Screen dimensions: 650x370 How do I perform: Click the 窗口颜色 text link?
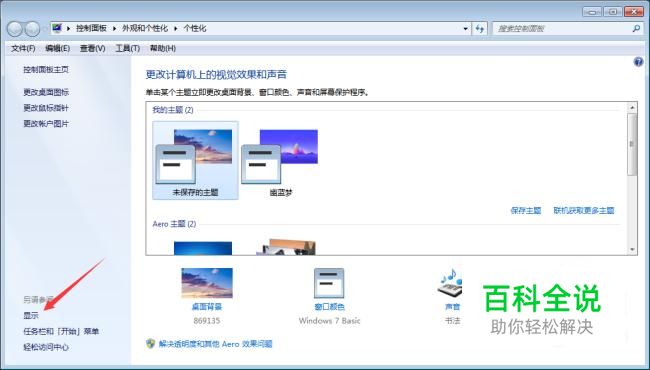click(330, 307)
